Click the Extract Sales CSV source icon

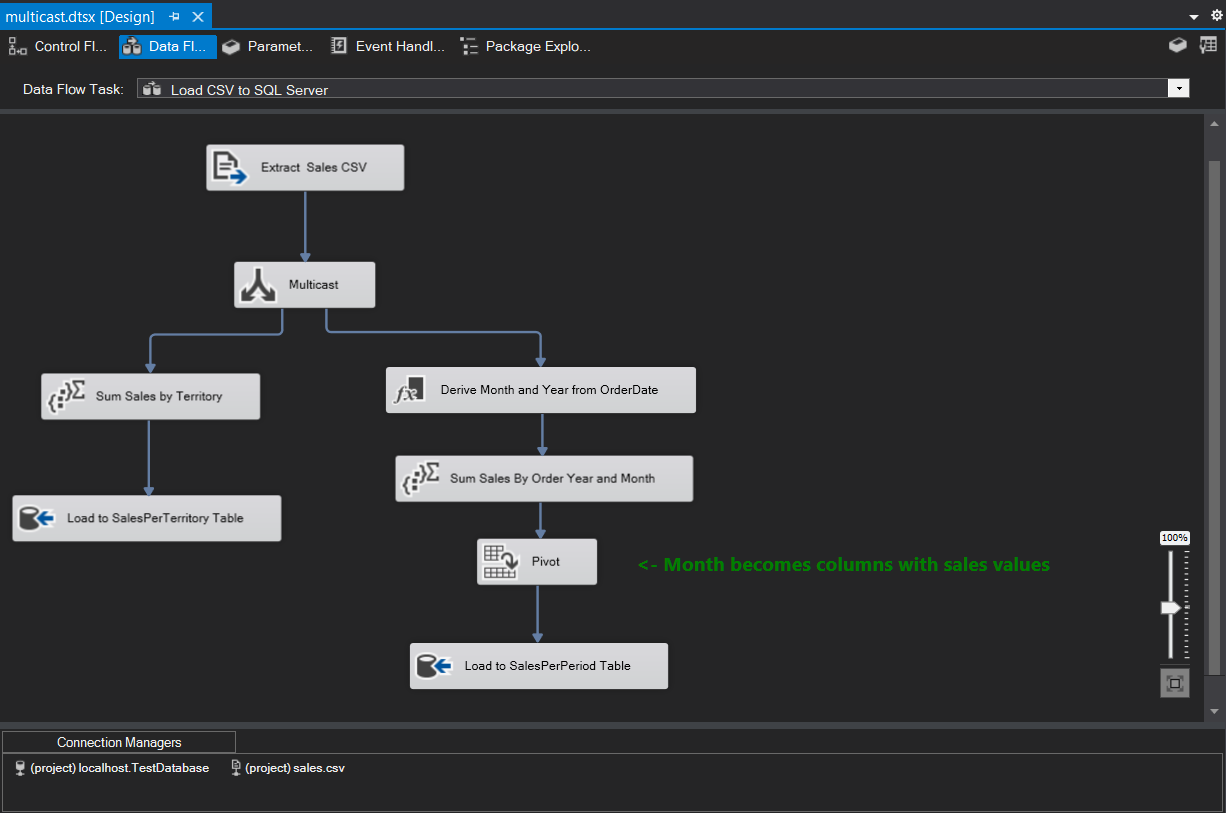[227, 167]
